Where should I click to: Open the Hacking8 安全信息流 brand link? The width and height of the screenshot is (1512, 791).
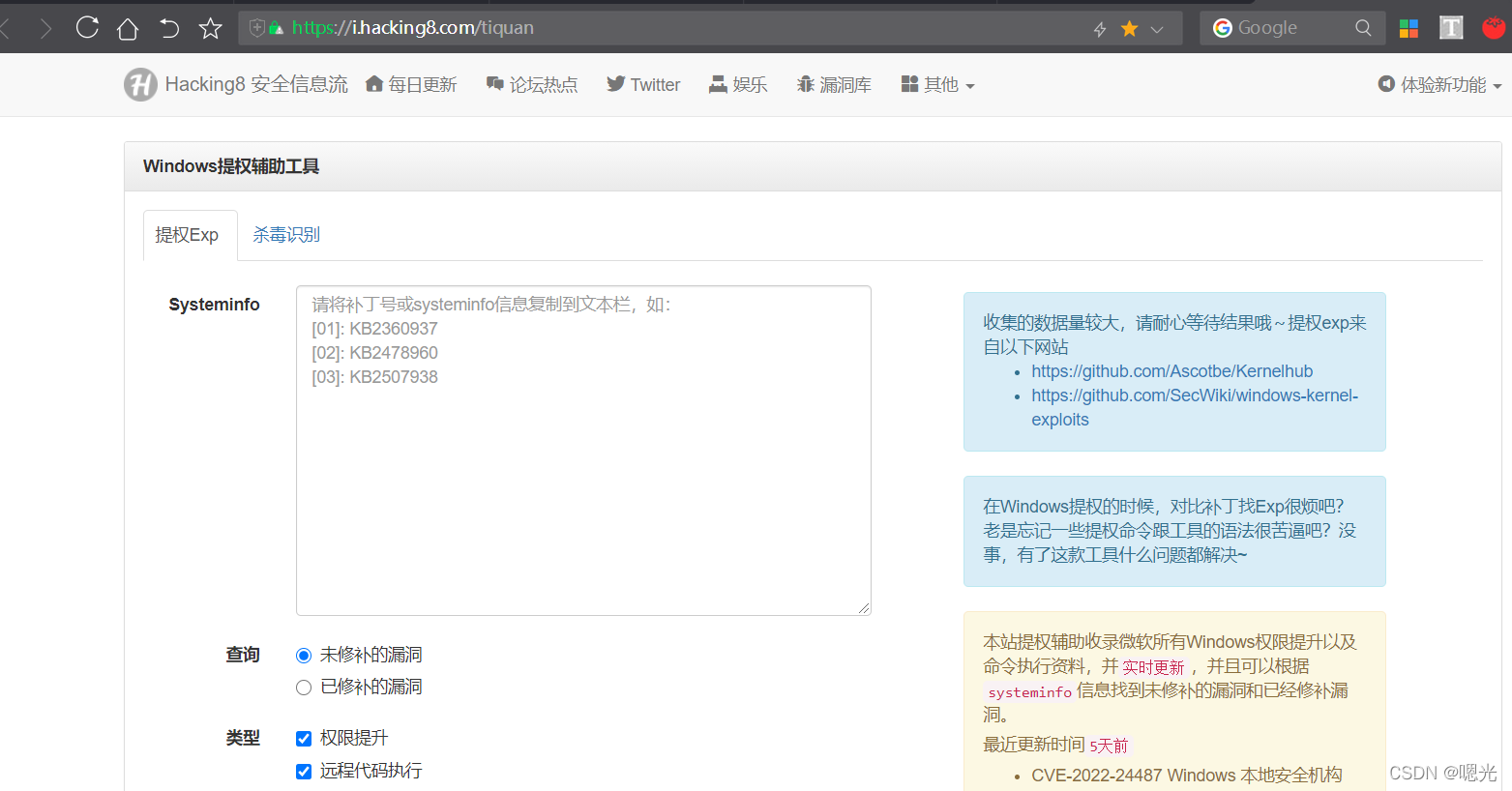pos(256,85)
